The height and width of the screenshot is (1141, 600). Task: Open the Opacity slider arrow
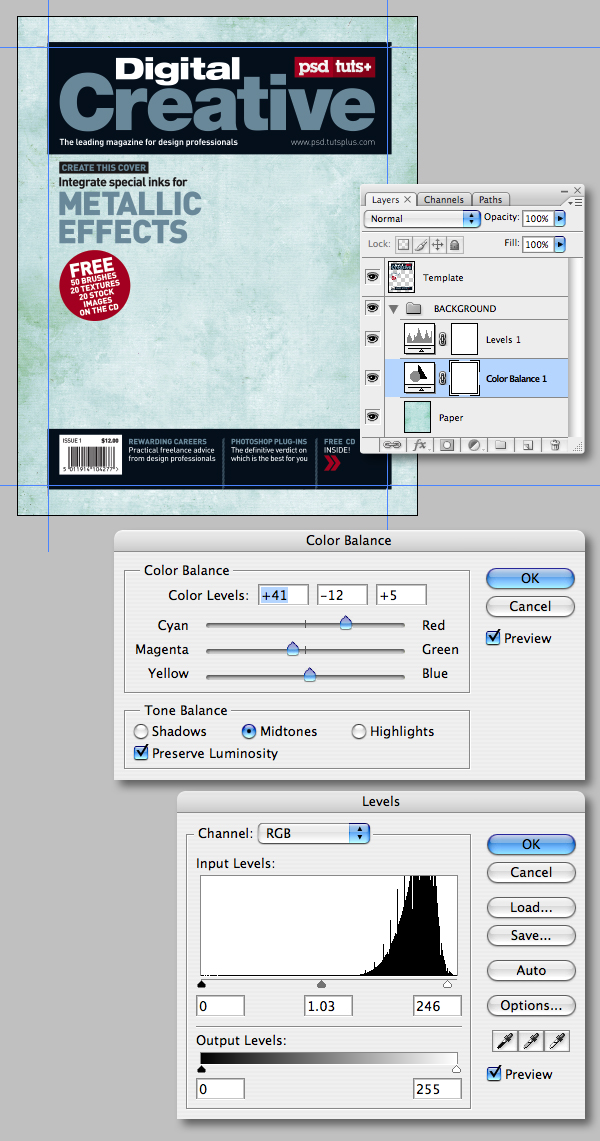[x=559, y=218]
